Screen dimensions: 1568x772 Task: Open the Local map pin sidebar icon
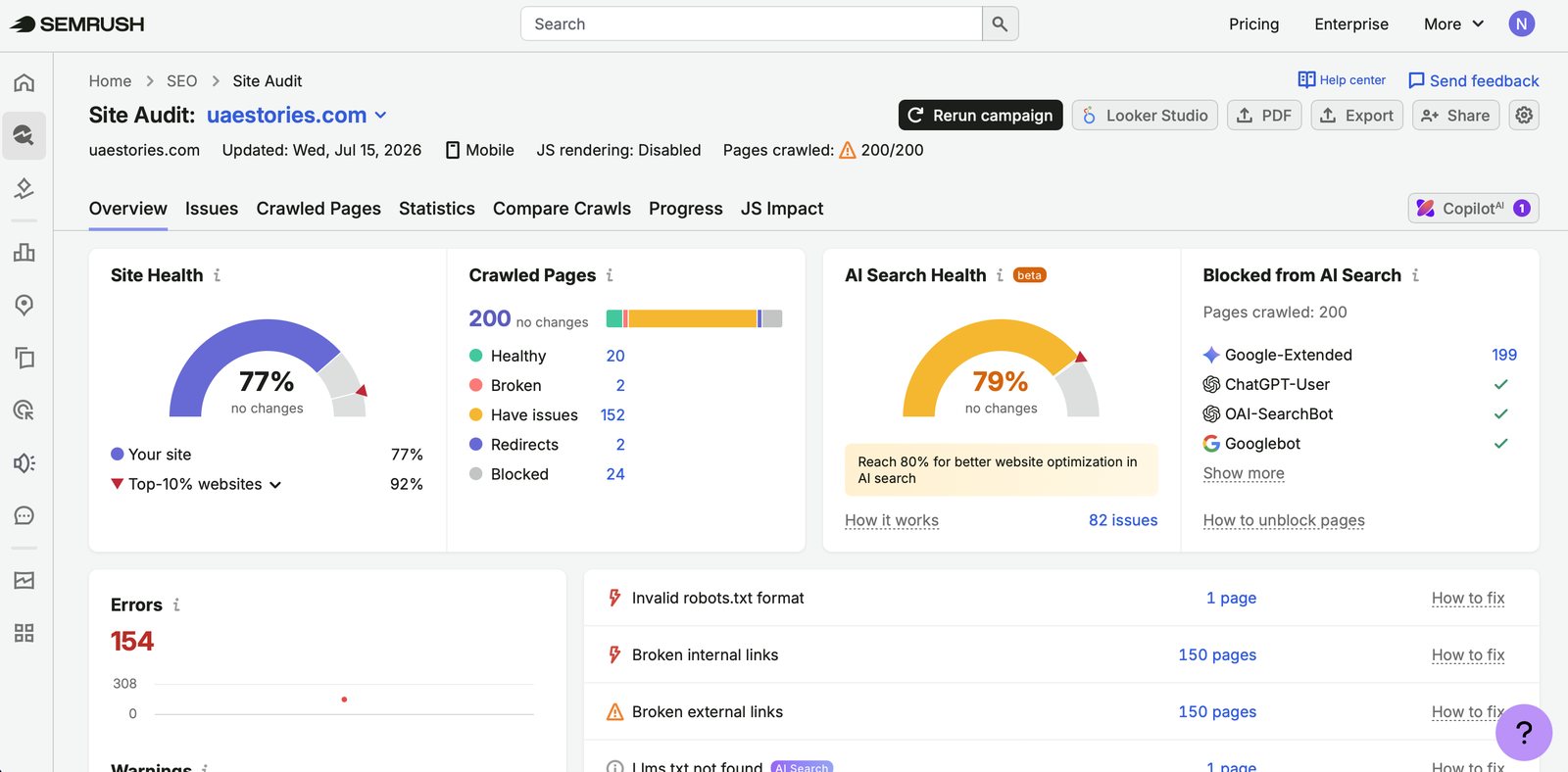24,305
